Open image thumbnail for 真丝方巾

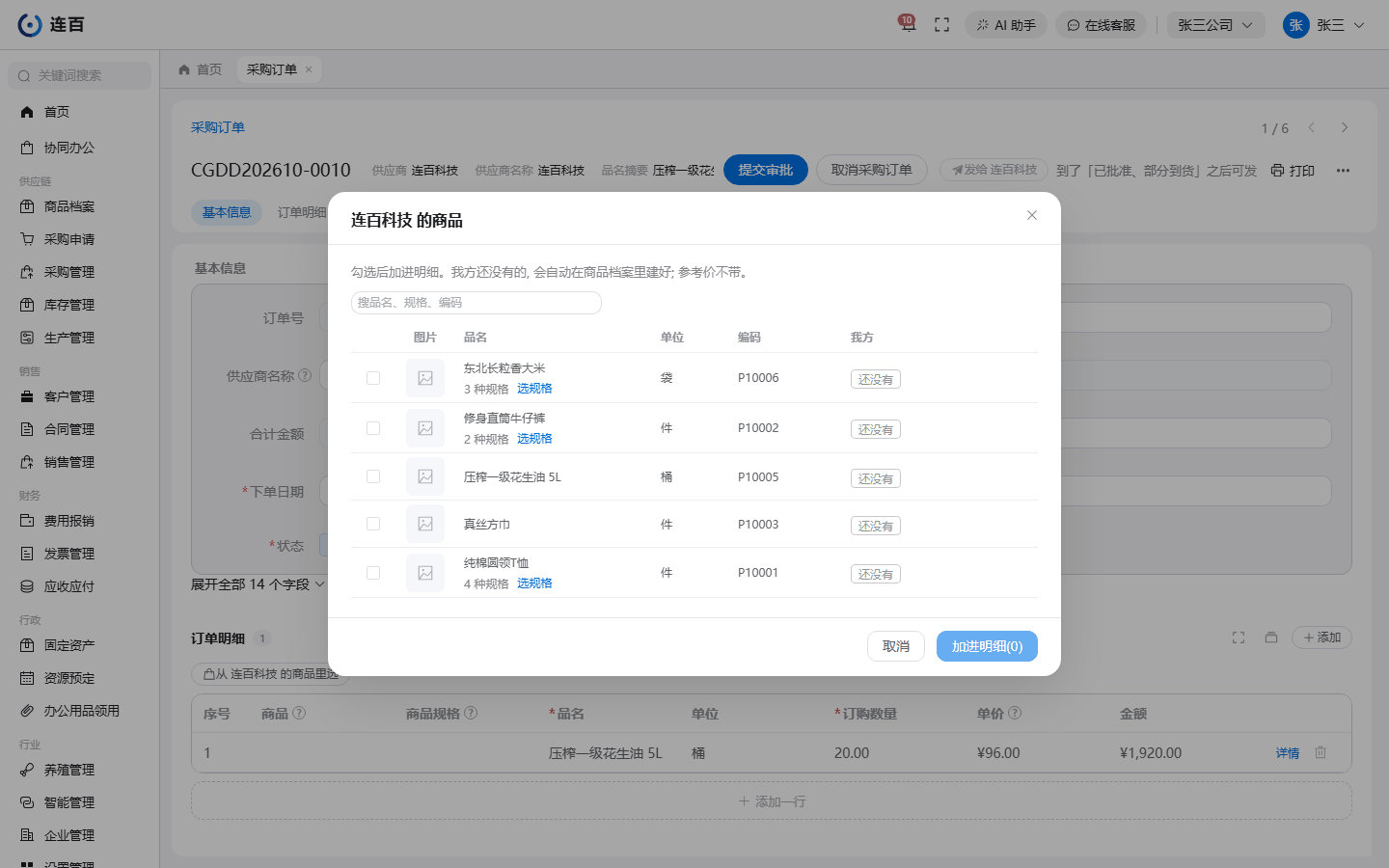click(x=425, y=524)
